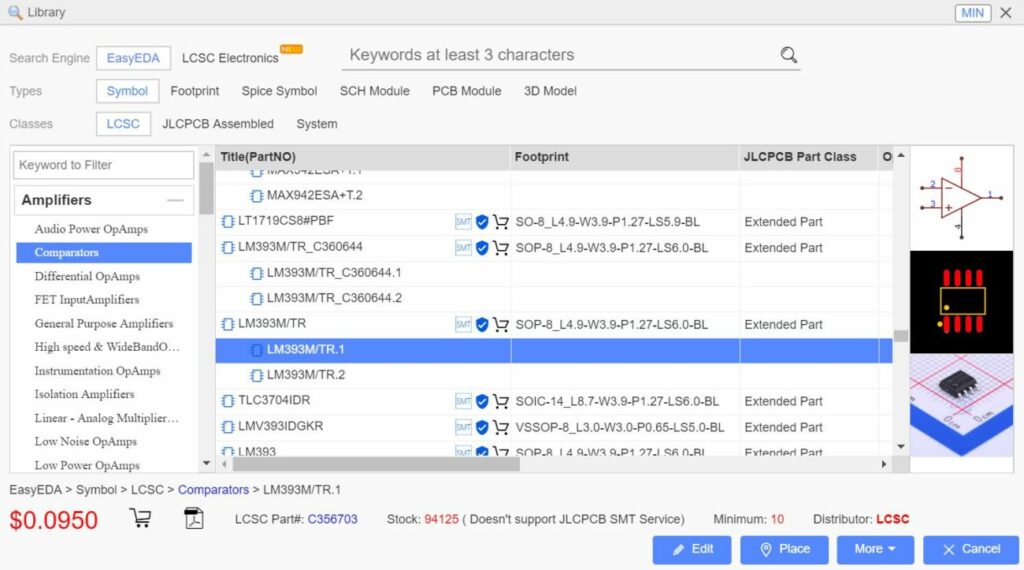Click the Keyword to Filter field
Viewport: 1024px width, 570px height.
click(104, 165)
